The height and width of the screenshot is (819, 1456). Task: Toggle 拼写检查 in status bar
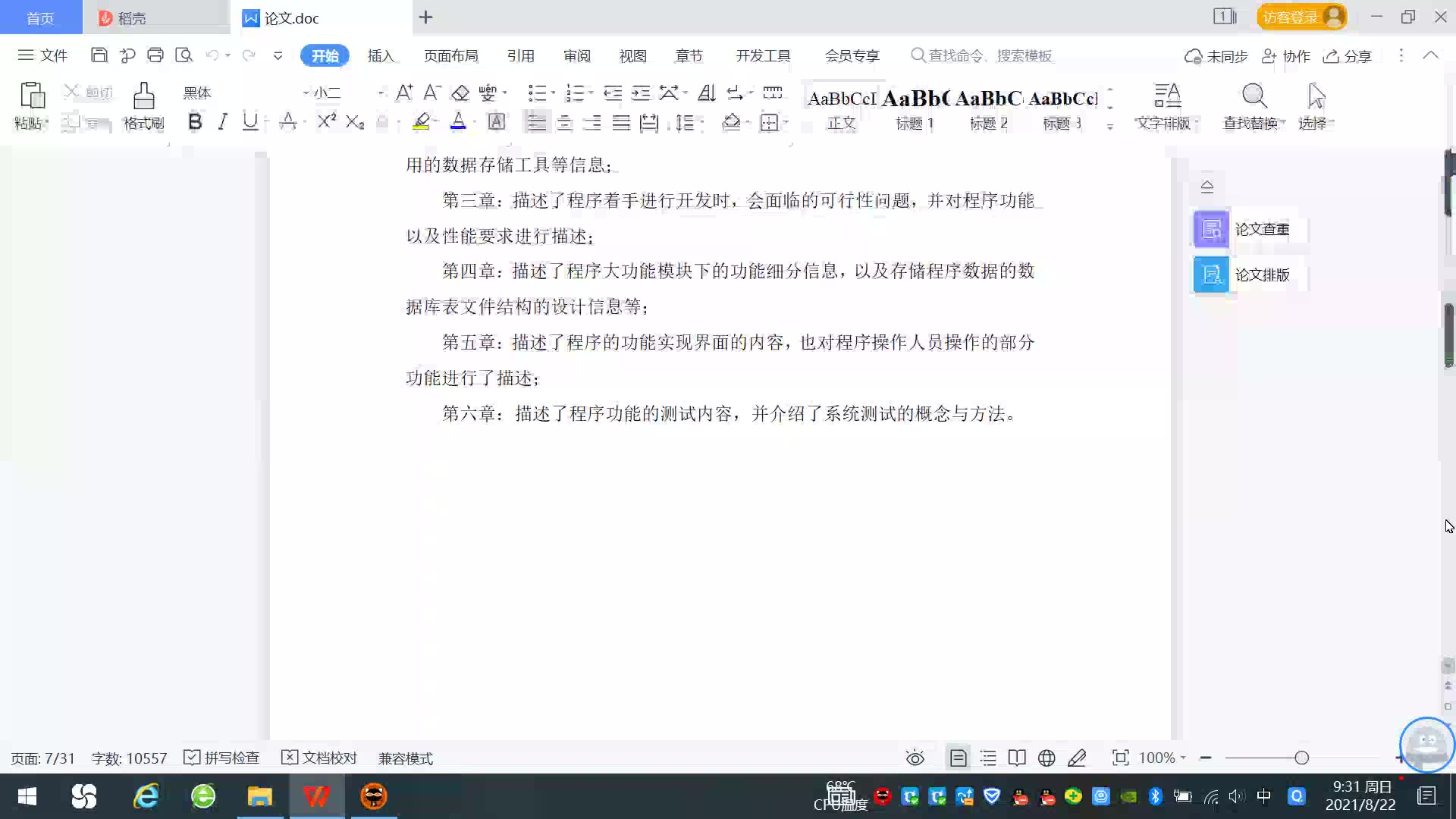point(222,758)
